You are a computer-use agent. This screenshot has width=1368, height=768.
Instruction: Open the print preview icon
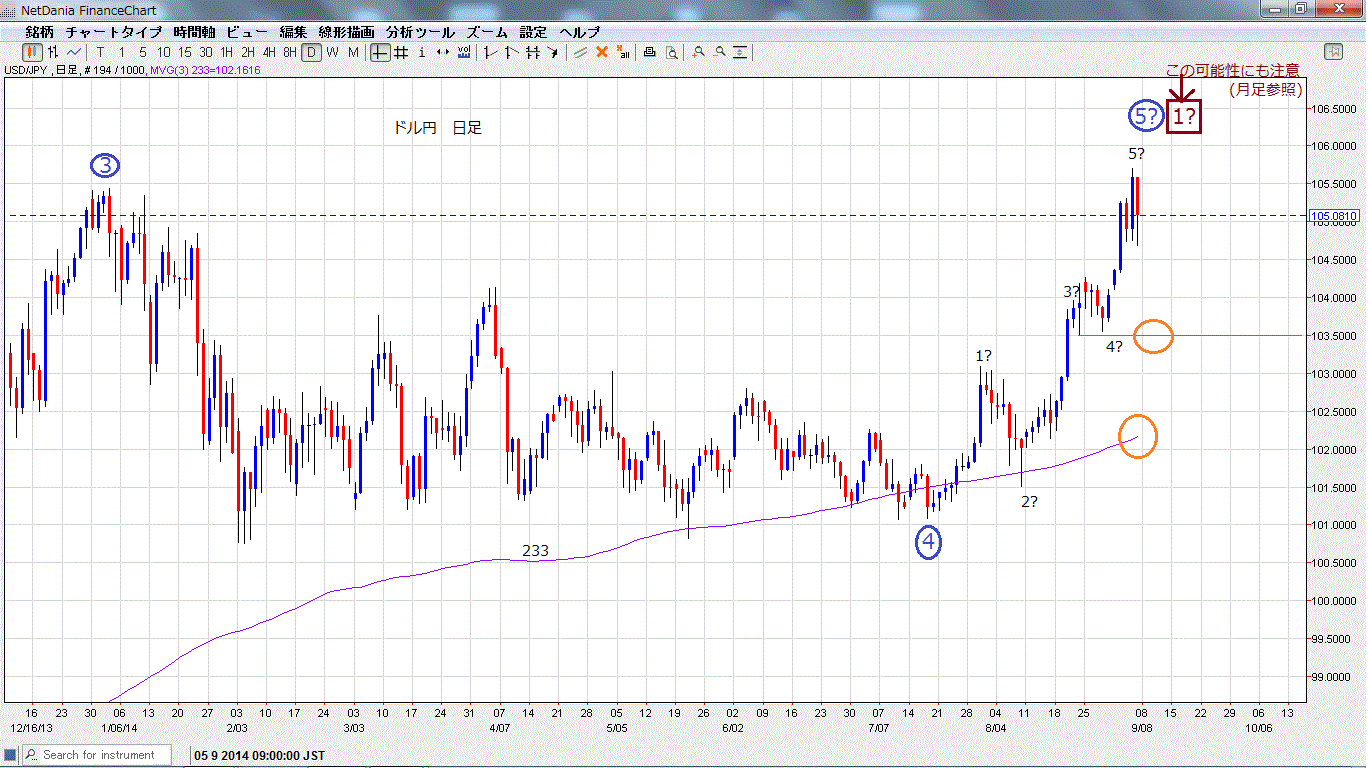pos(671,52)
